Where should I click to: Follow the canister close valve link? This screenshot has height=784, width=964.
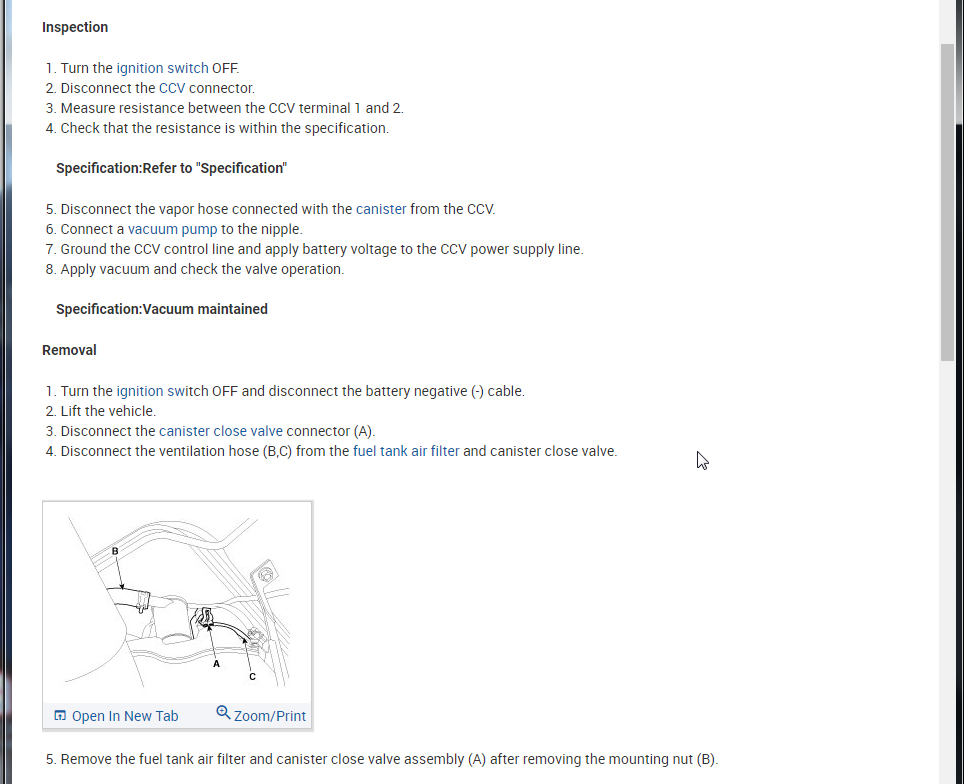[x=220, y=431]
